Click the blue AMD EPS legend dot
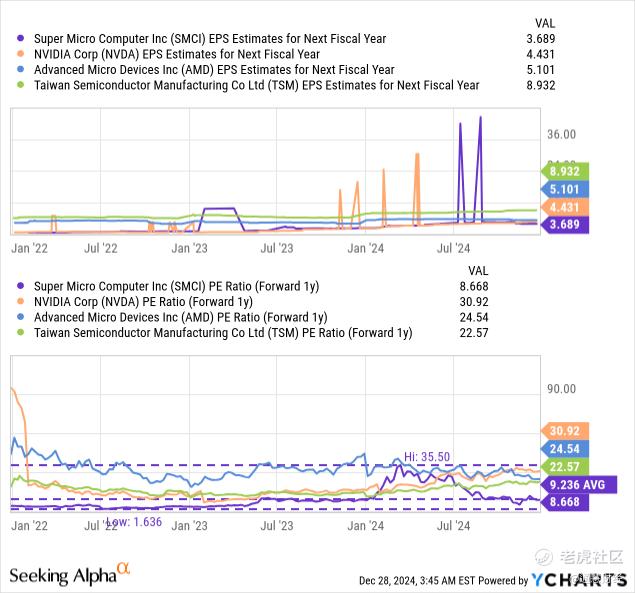Screen dimensions: 635x593 pos(21,69)
